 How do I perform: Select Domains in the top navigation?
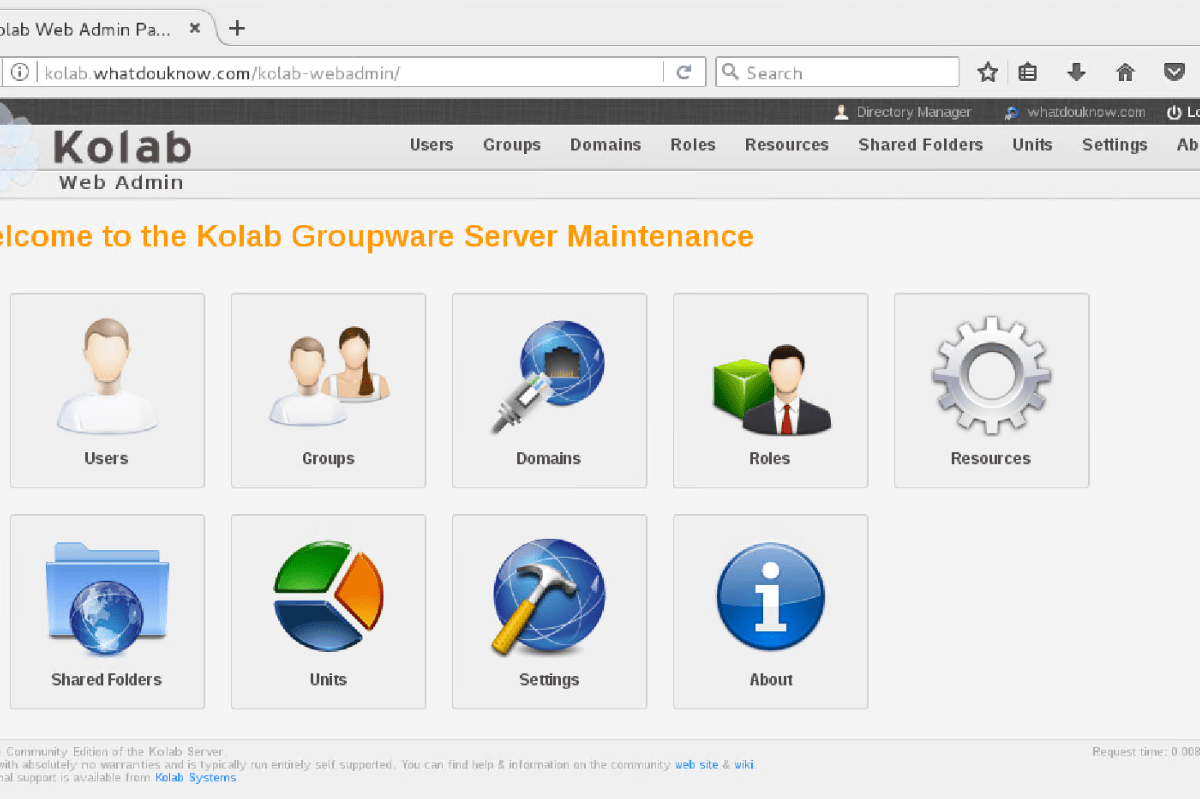605,145
